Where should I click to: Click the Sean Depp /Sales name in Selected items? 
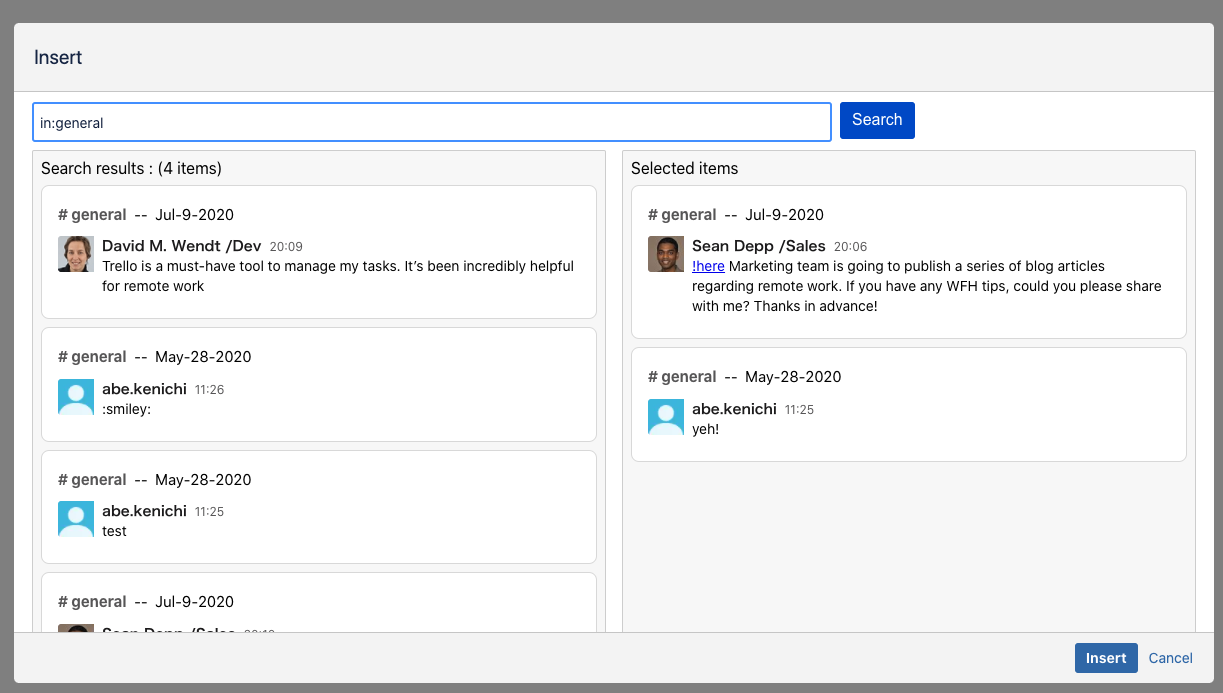tap(758, 245)
